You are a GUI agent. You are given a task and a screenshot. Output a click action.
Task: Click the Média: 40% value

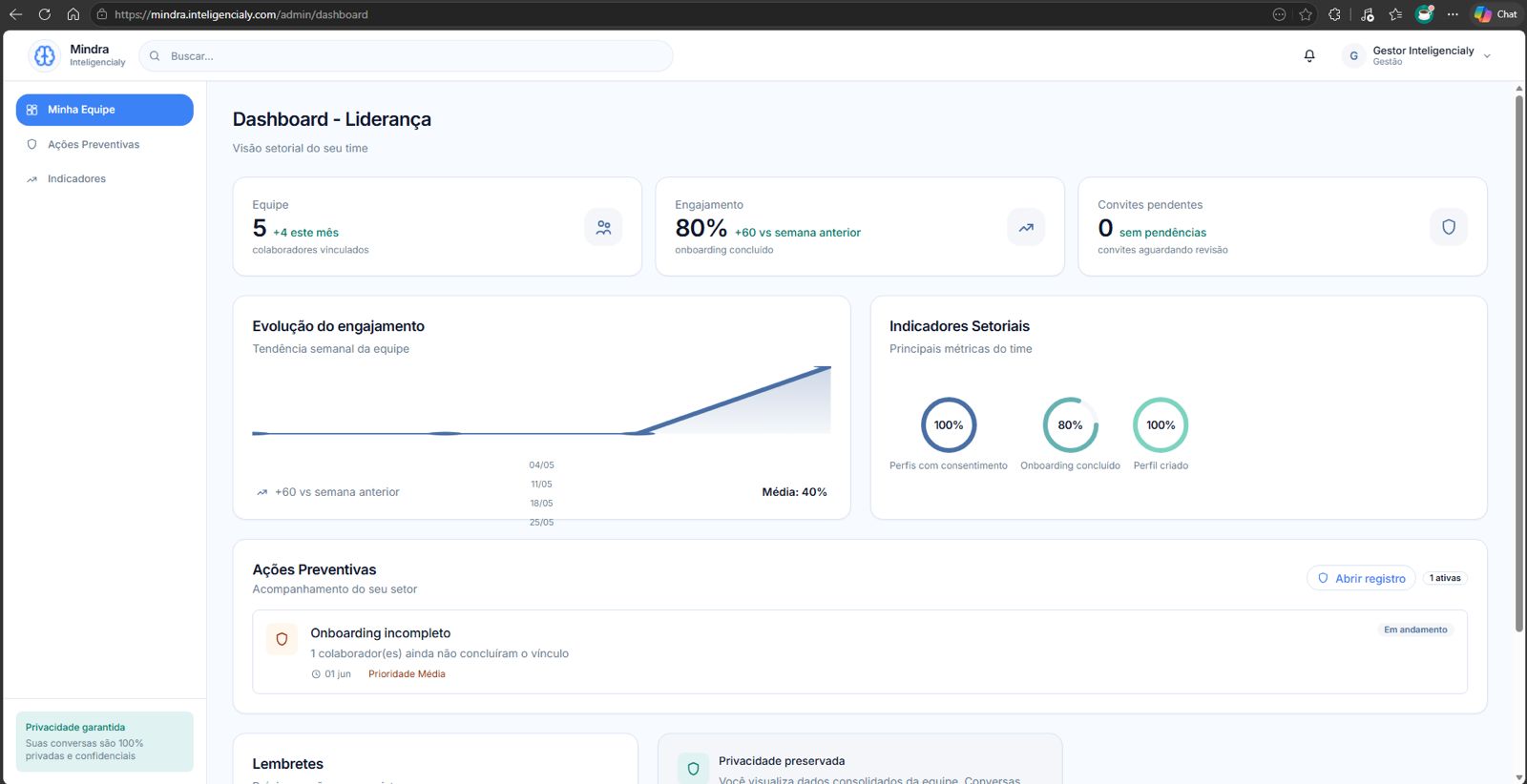(x=794, y=492)
